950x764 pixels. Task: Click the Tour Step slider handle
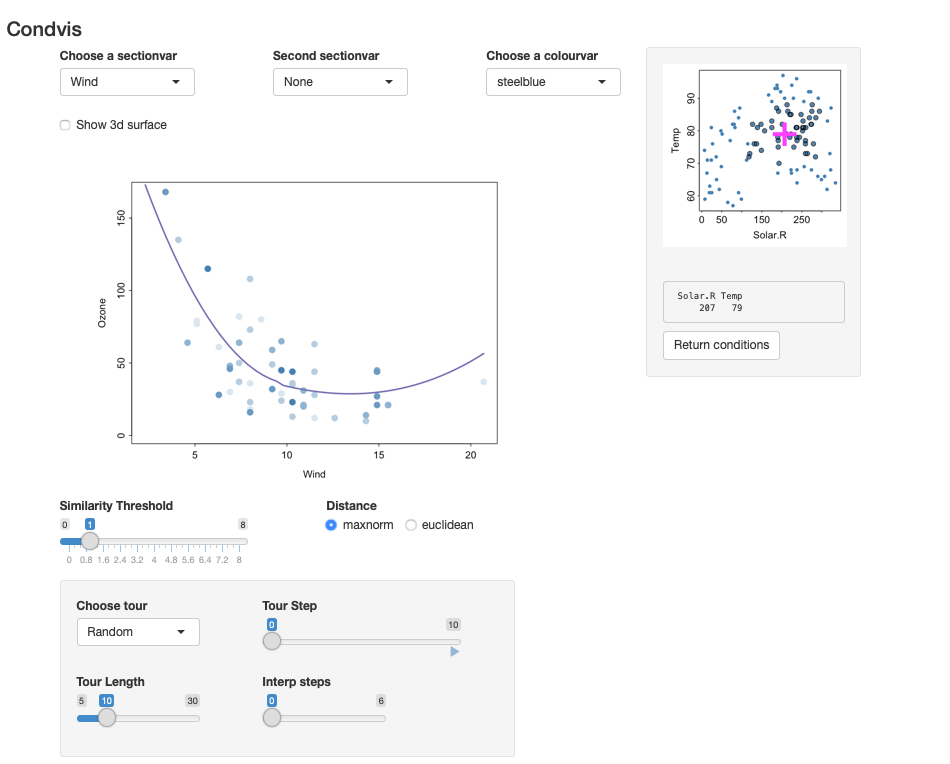(272, 641)
